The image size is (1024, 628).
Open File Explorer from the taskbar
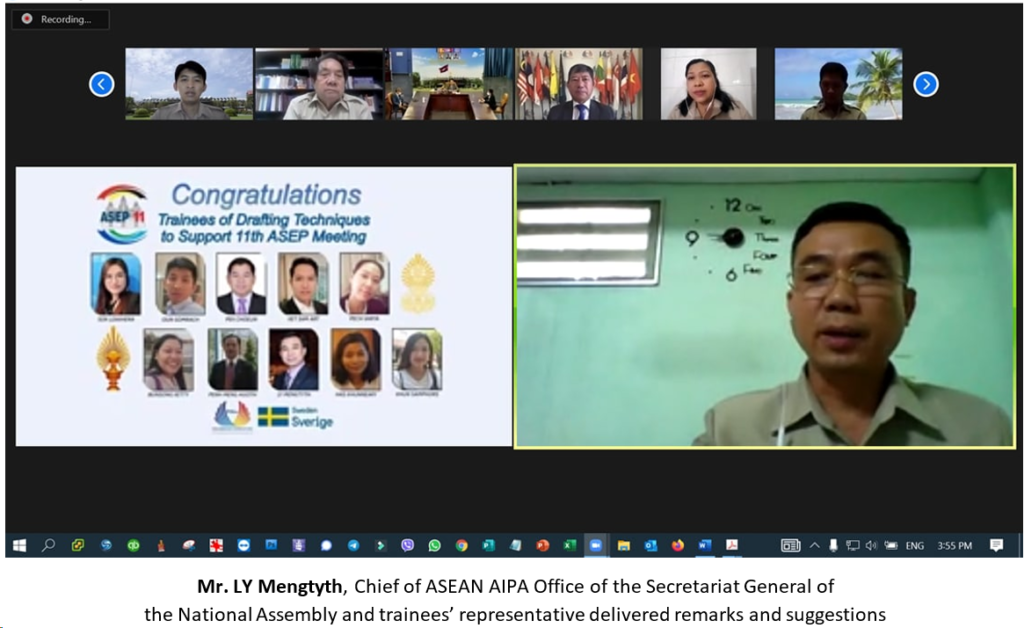[x=624, y=545]
